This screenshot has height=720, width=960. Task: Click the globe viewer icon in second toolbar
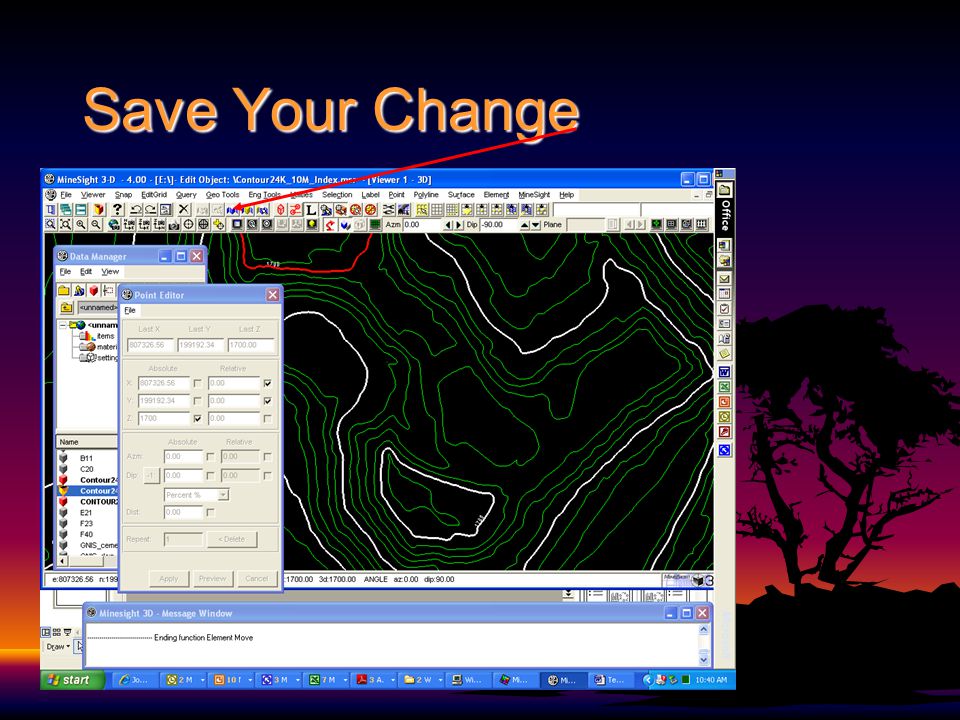[x=114, y=225]
